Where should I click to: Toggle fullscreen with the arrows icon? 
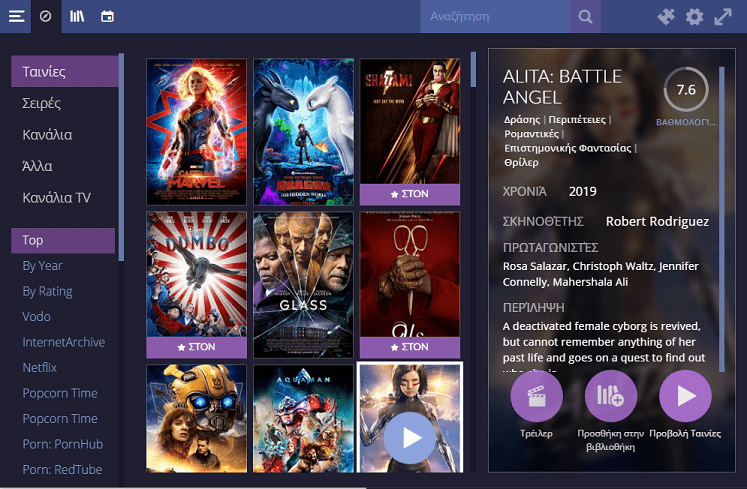(x=723, y=17)
